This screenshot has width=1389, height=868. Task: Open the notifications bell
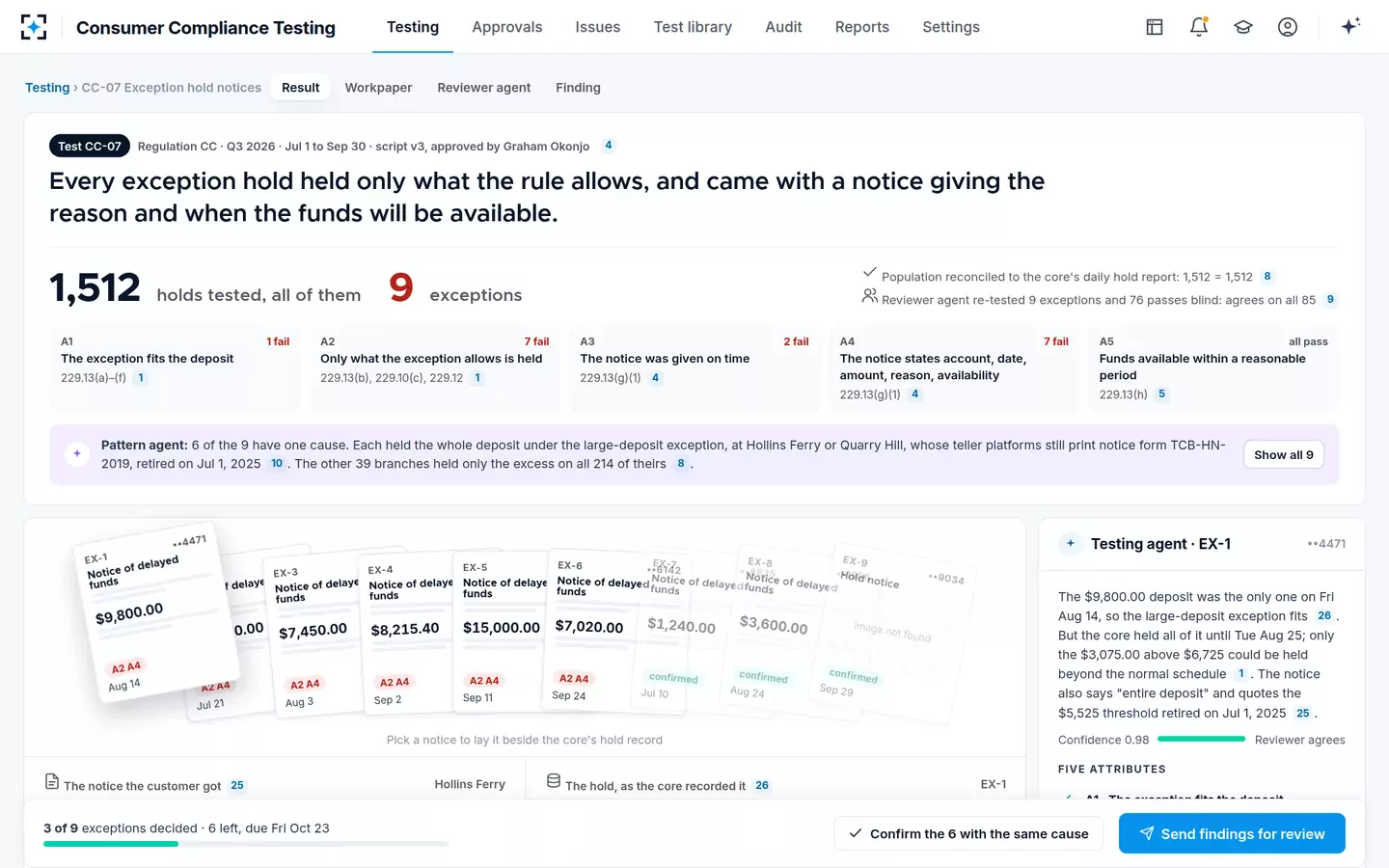(1199, 27)
